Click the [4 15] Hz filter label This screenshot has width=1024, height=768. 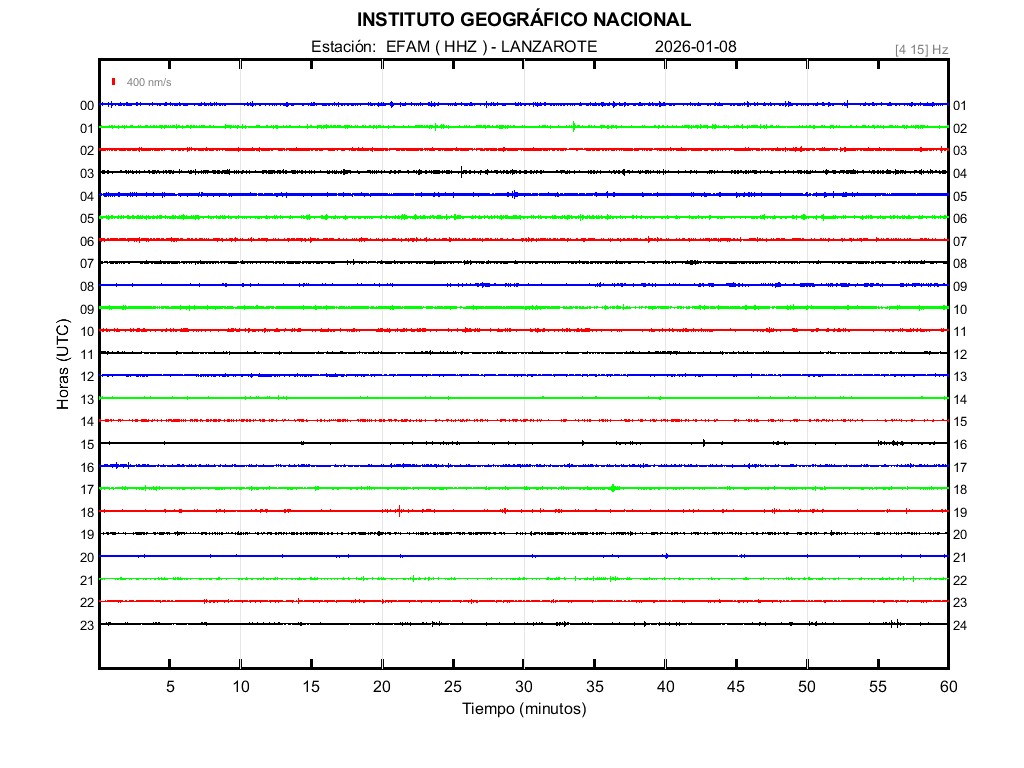[x=921, y=49]
